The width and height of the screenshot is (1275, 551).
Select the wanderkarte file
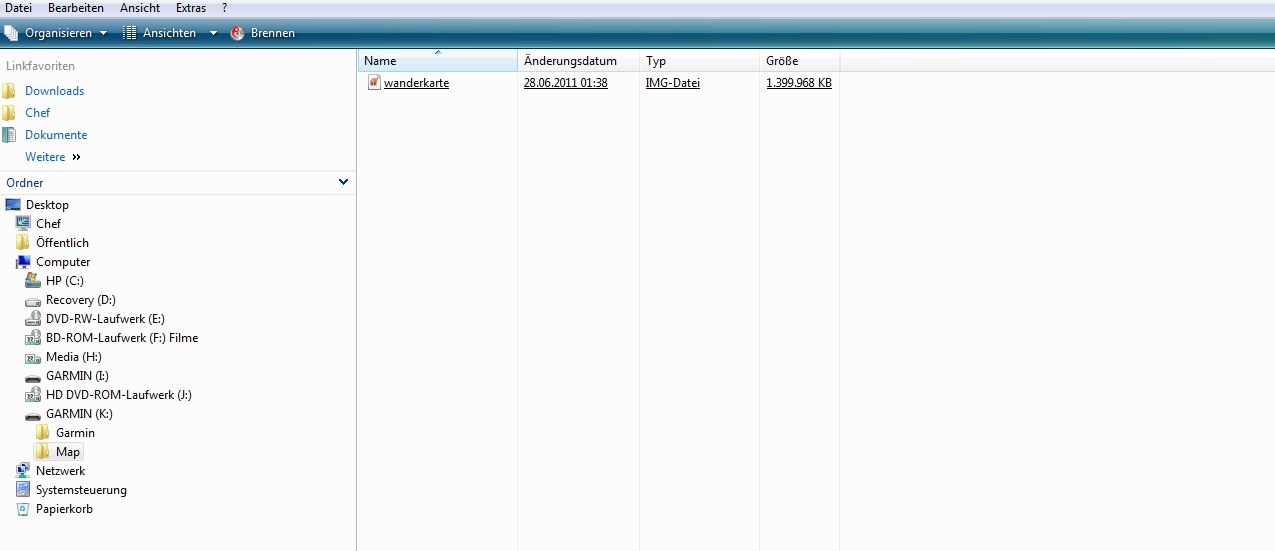[x=416, y=83]
